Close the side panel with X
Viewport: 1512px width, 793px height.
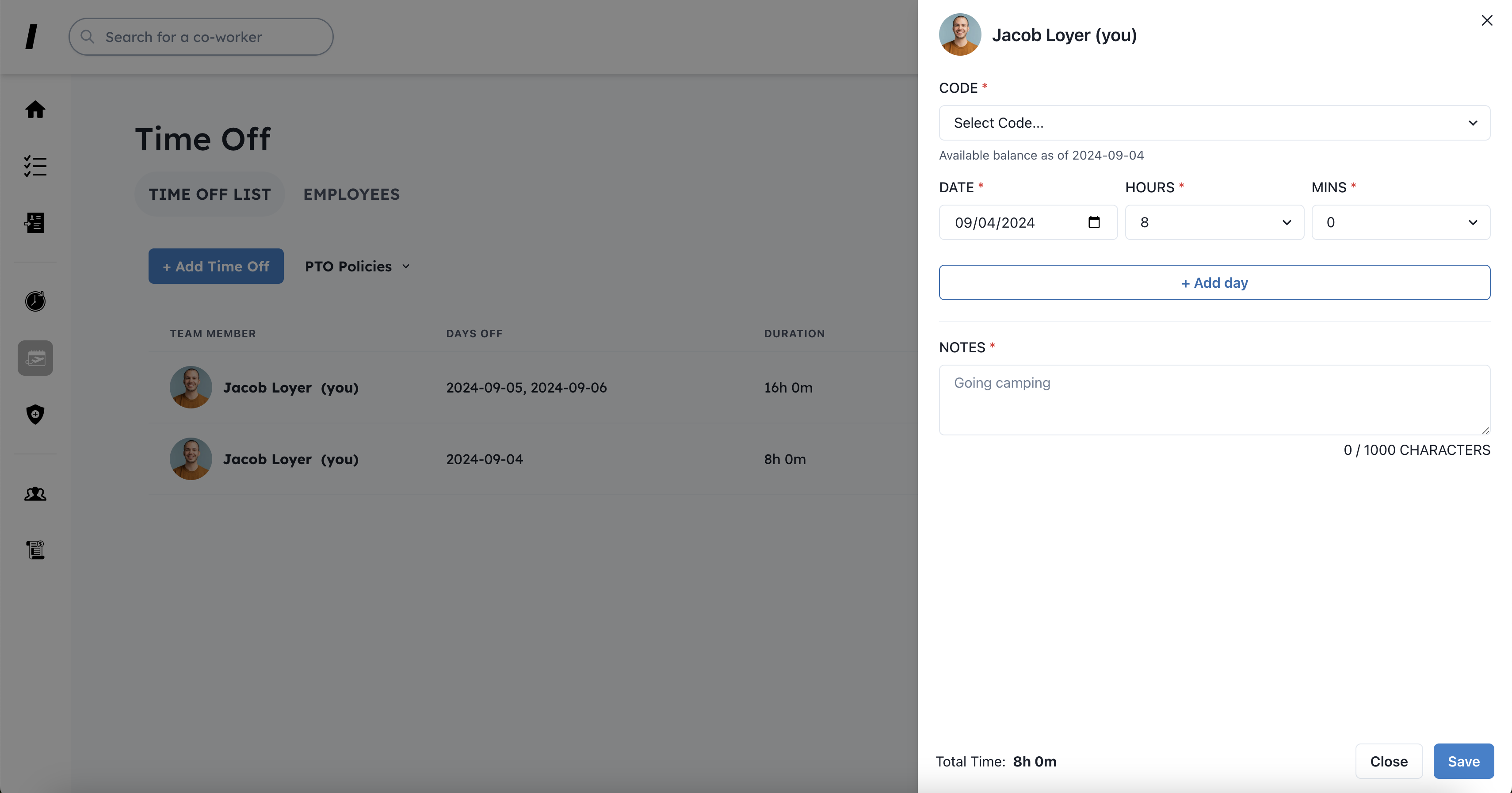coord(1486,20)
